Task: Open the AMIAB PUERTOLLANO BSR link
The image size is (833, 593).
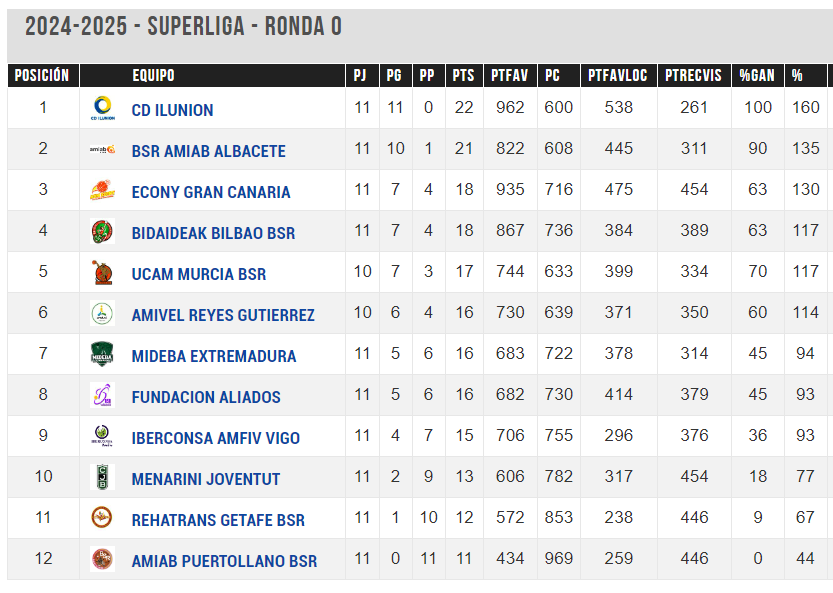Action: tap(224, 561)
